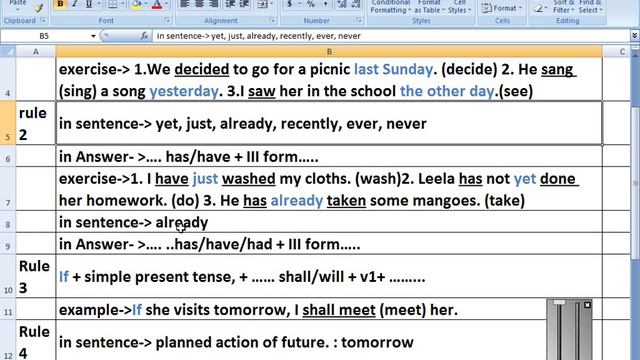
Task: Toggle Italic formatting button
Action: (75, 4)
